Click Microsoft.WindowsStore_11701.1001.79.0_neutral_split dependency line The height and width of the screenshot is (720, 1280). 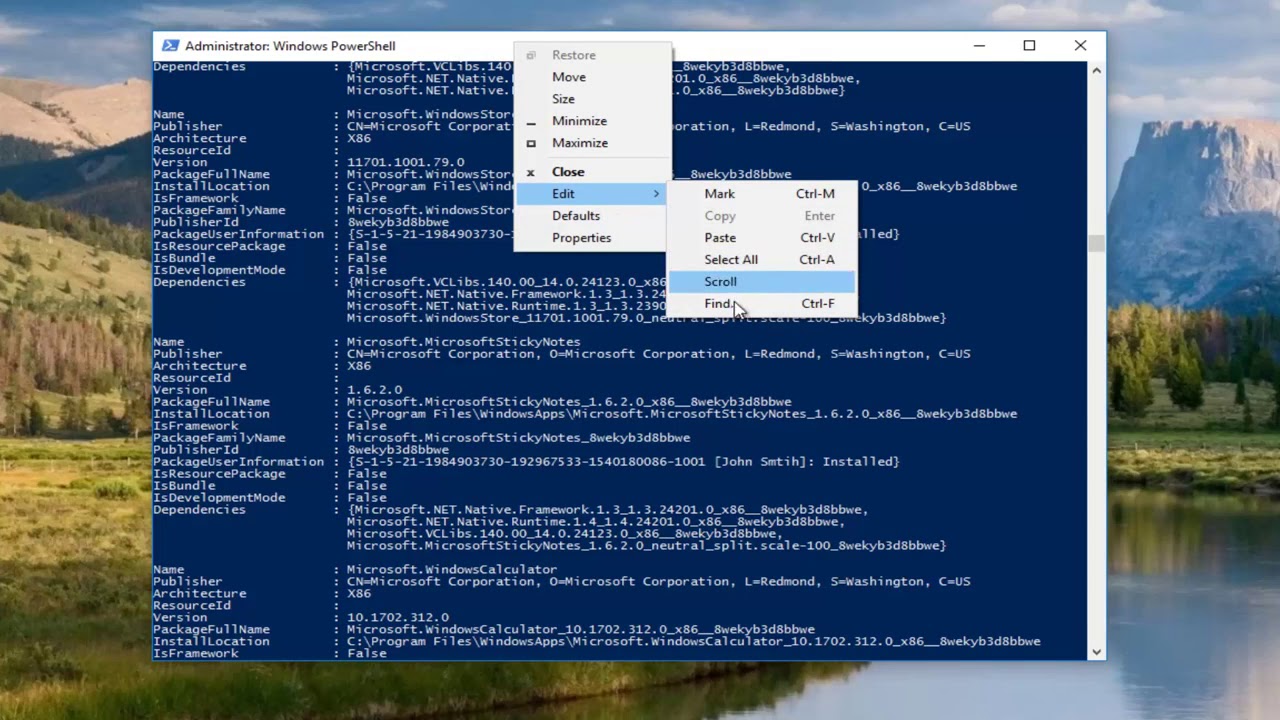(x=646, y=318)
